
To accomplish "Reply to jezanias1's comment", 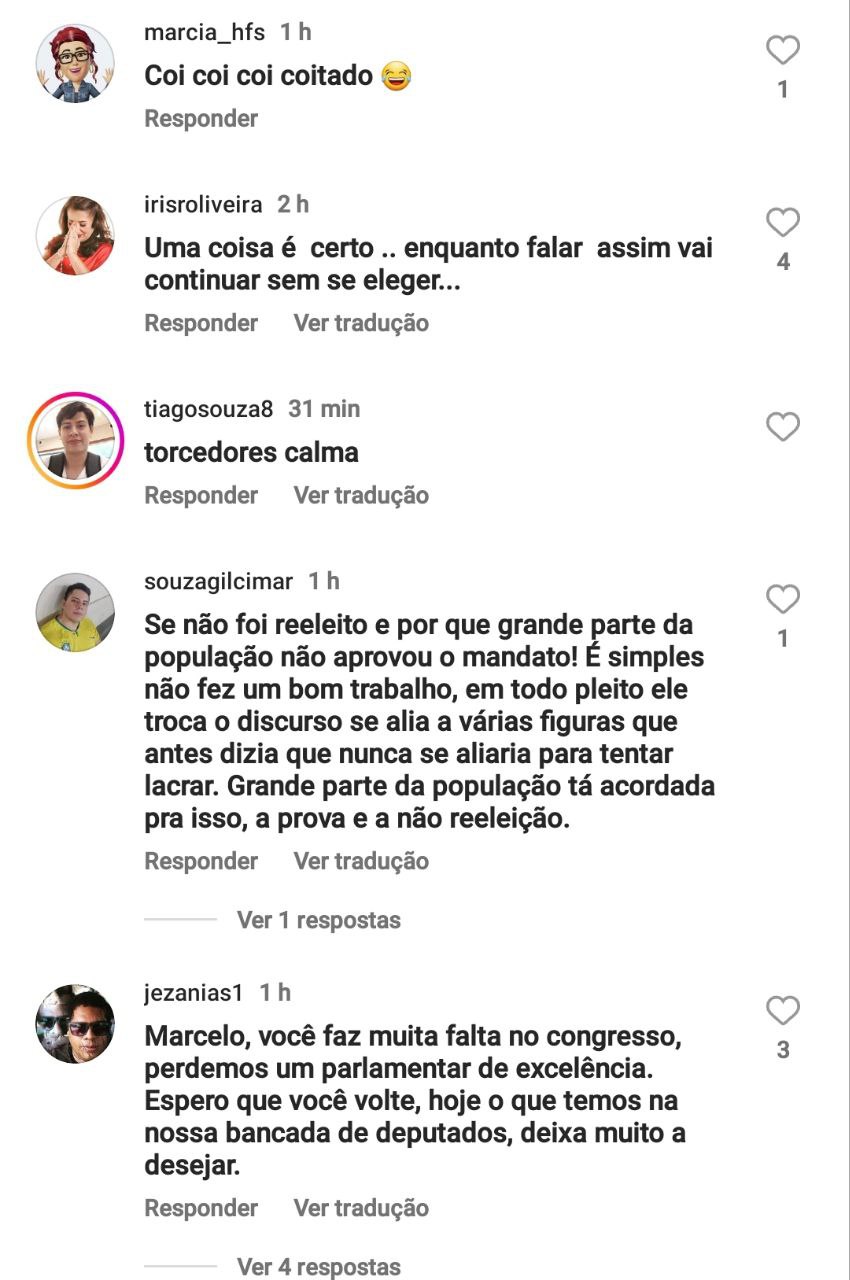I will pos(201,1208).
